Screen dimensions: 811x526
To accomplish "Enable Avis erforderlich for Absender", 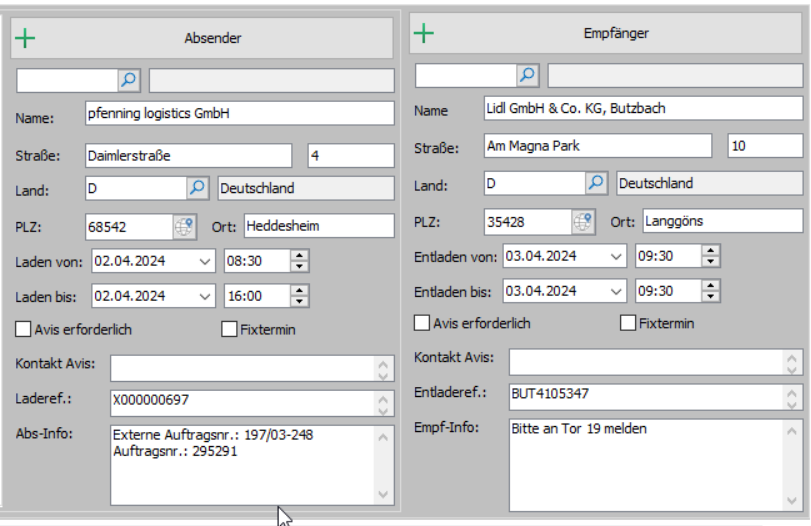I will pyautogui.click(x=23, y=329).
